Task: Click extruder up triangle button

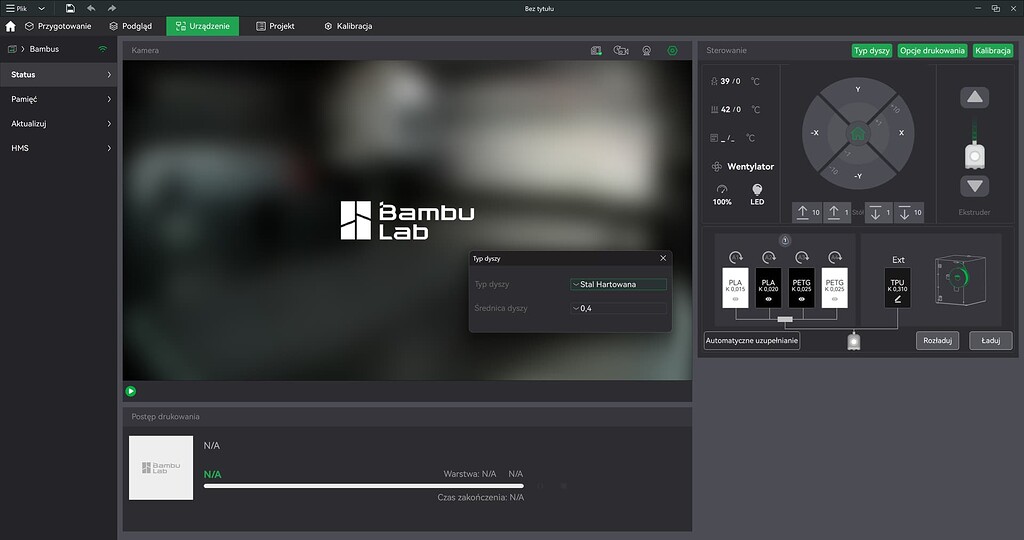Action: click(974, 97)
